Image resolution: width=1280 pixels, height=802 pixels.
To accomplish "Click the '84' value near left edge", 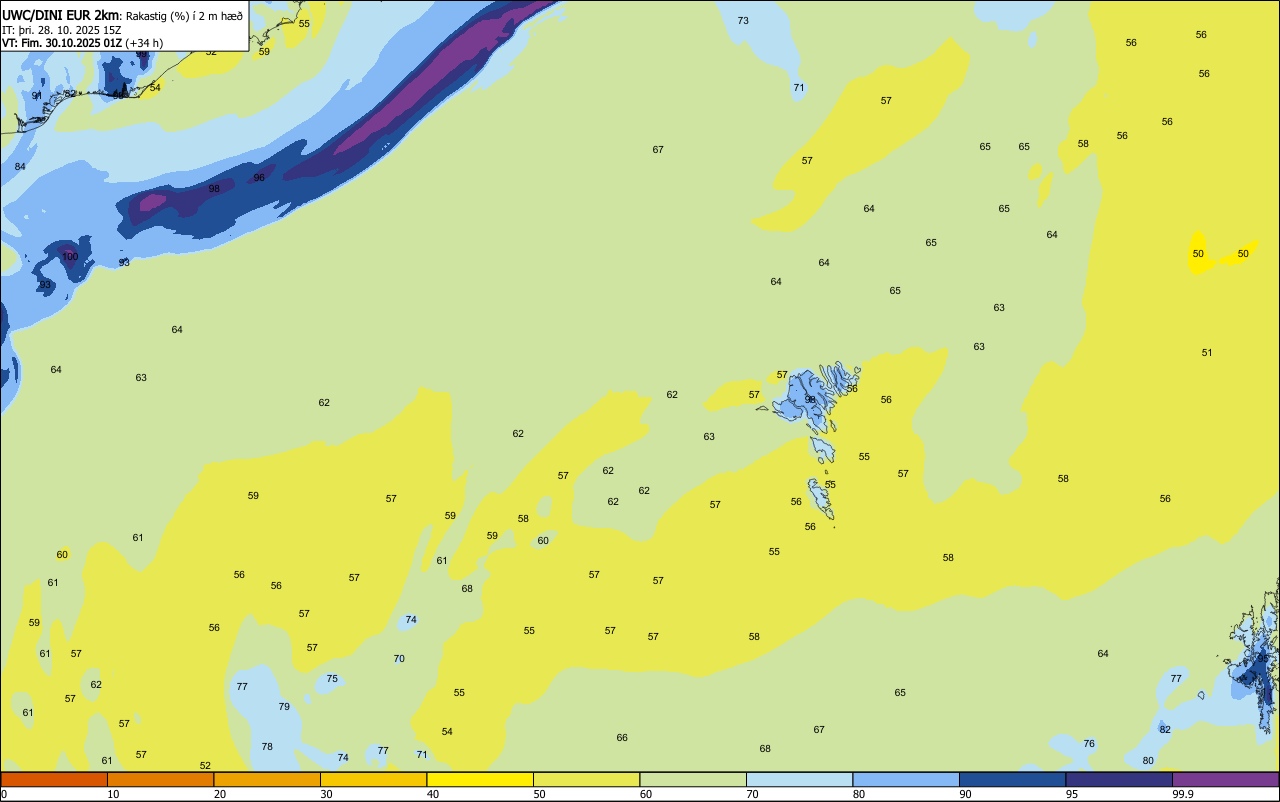I will point(20,166).
